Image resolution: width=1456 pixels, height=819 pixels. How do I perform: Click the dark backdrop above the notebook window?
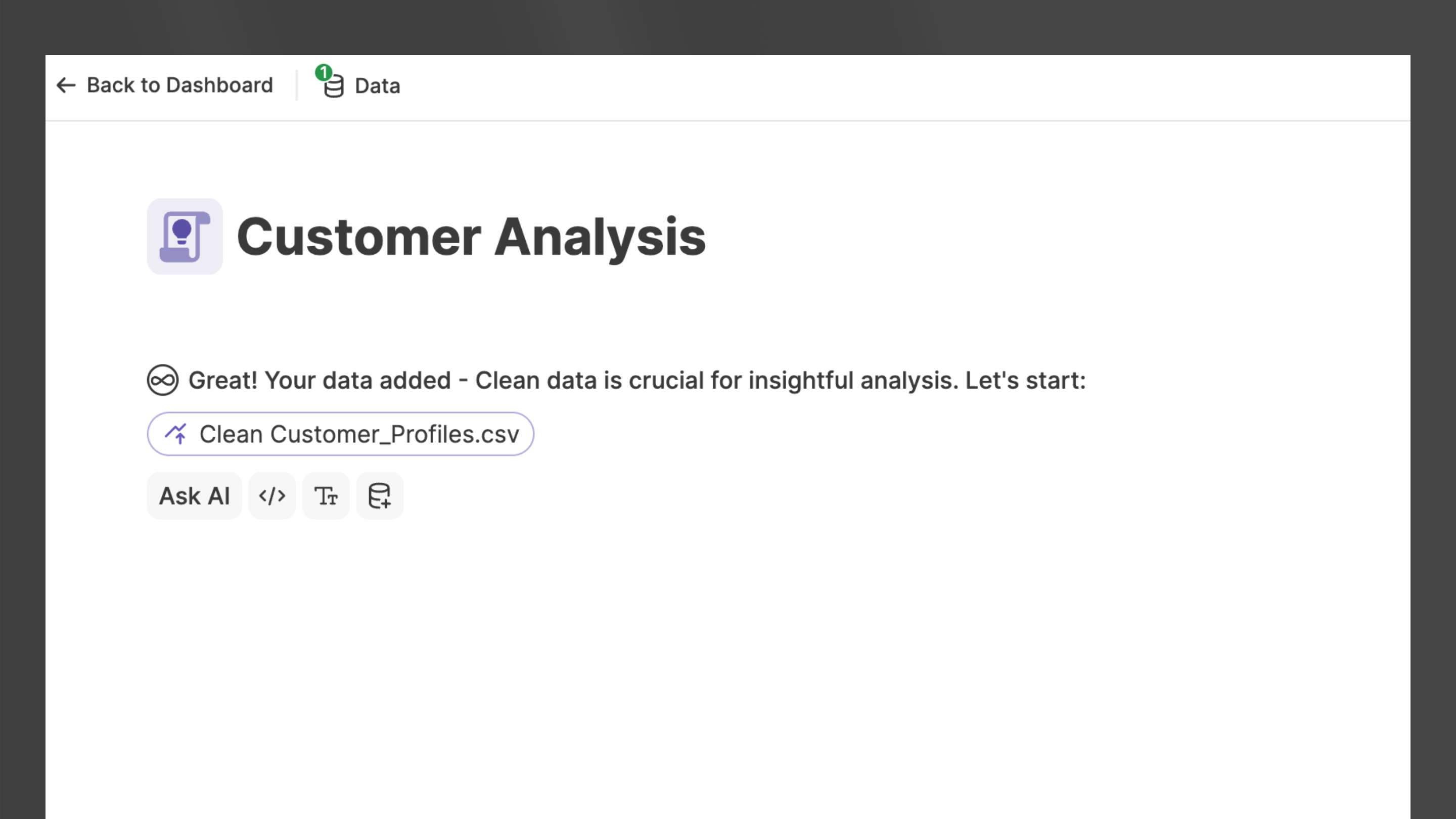point(728,25)
